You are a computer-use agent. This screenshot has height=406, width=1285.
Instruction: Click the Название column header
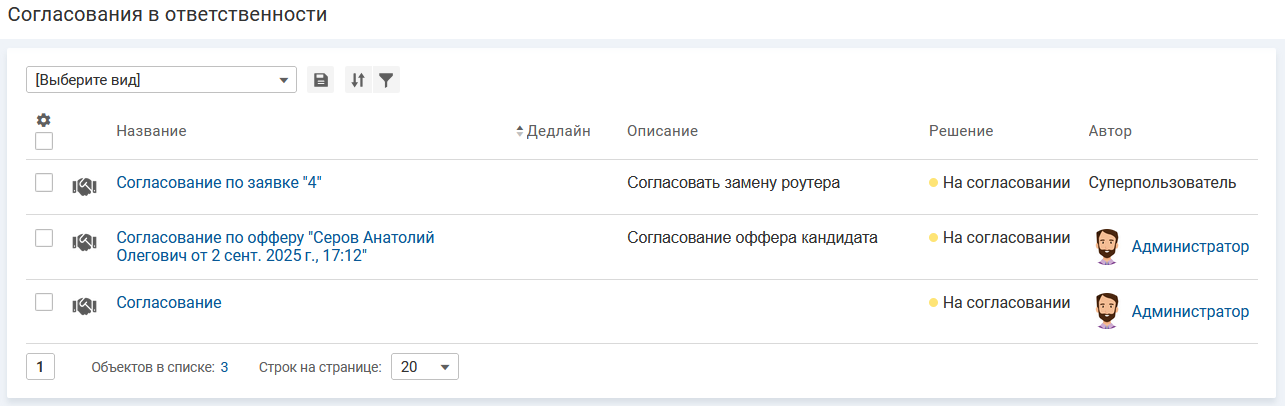pyautogui.click(x=151, y=131)
